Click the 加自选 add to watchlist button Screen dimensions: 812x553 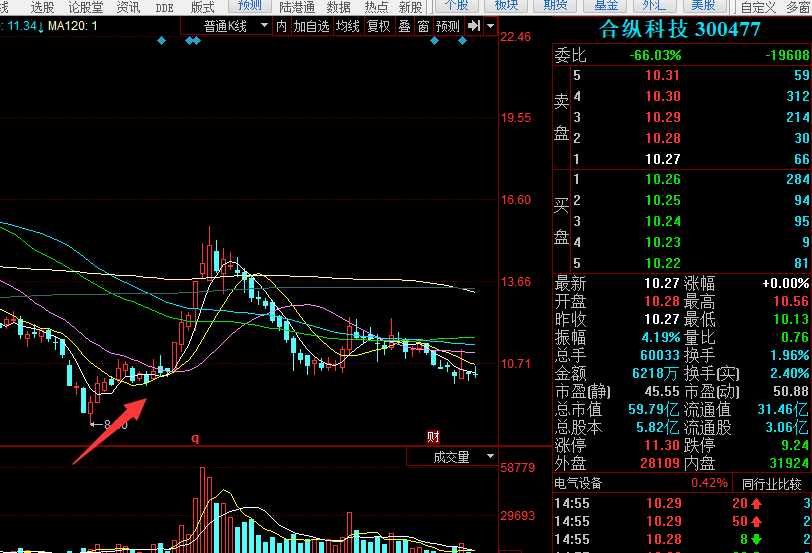pyautogui.click(x=311, y=26)
